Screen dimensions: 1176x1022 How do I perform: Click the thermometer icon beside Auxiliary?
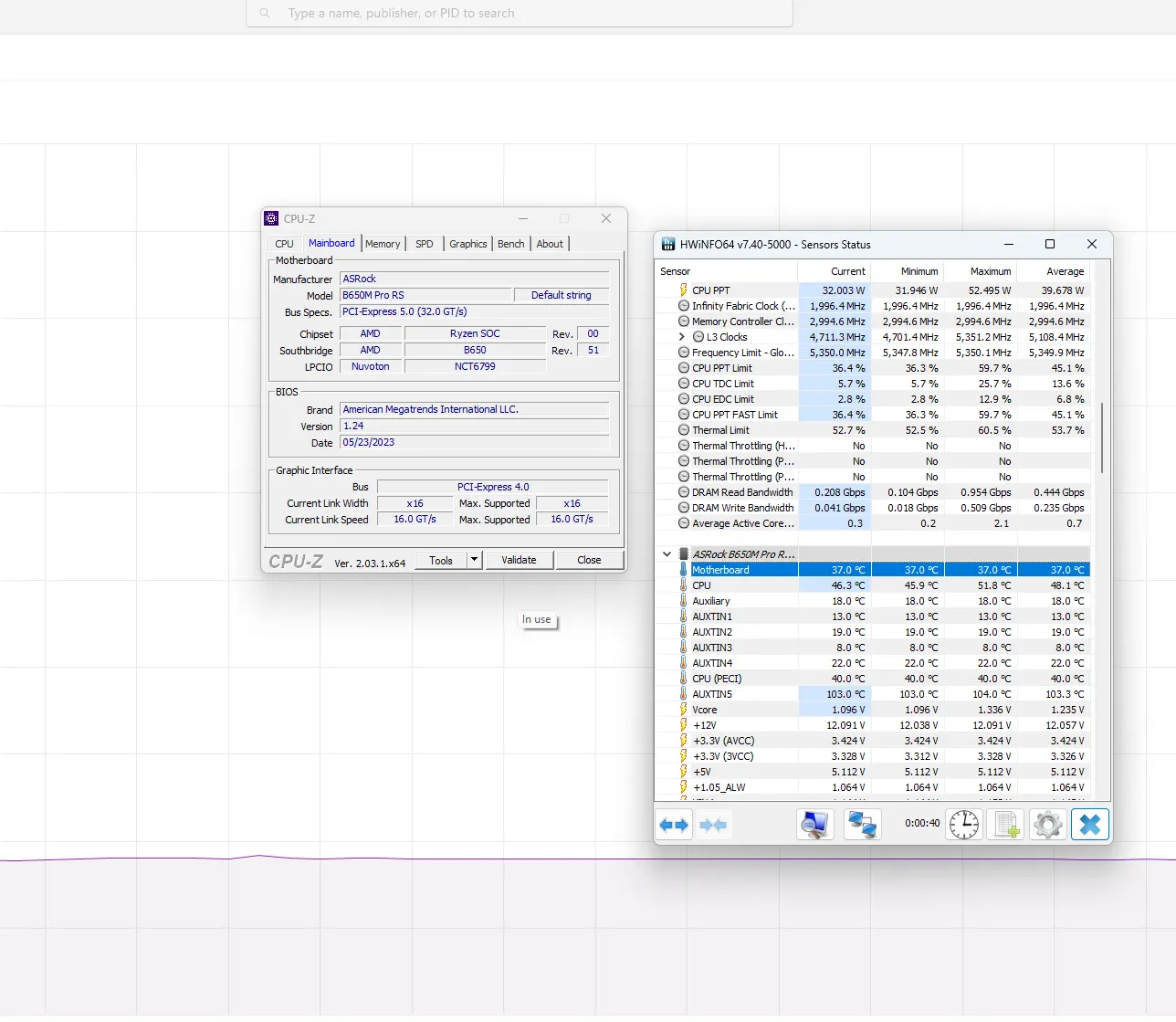pos(683,601)
